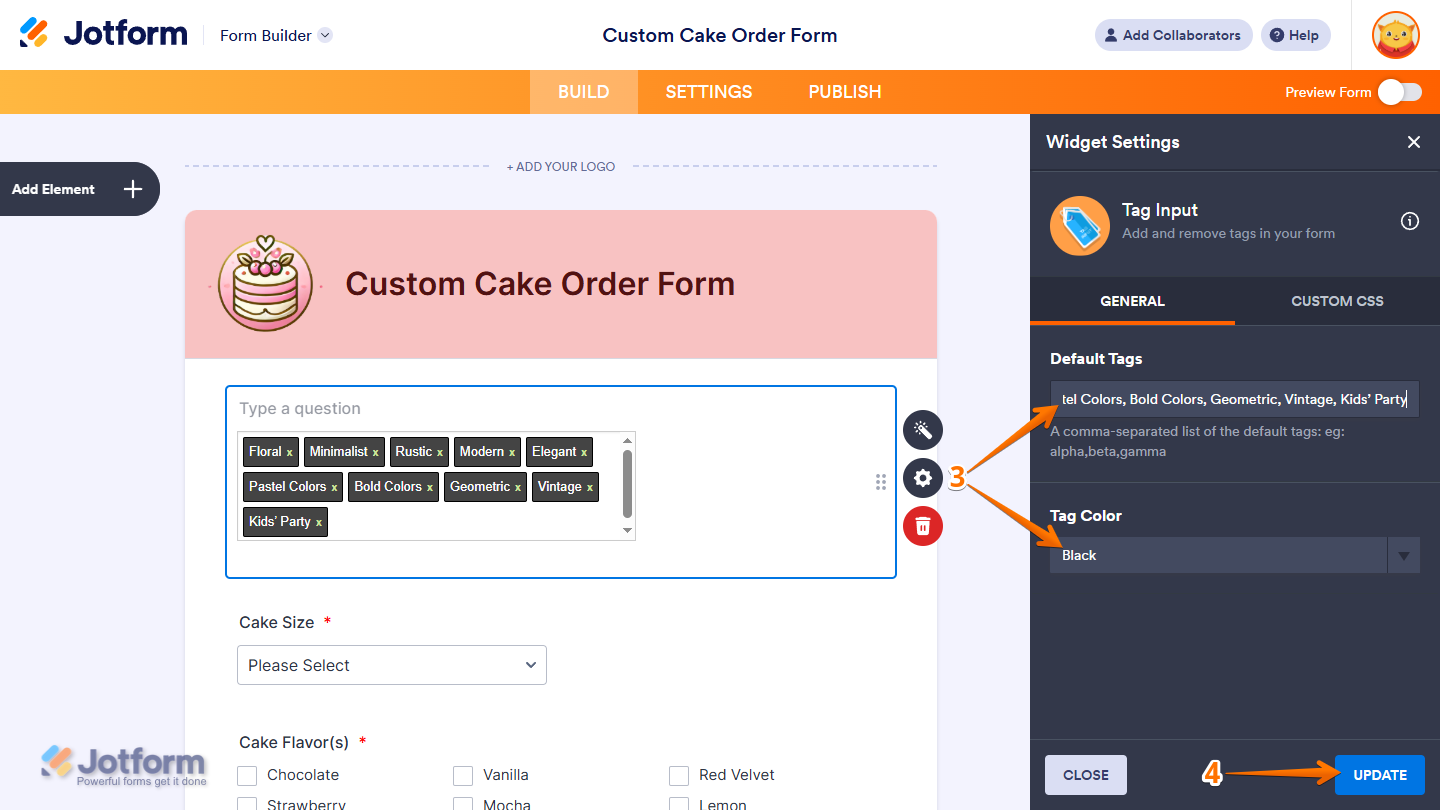Click the Add Collaborators person icon
Image resolution: width=1440 pixels, height=810 pixels.
point(1110,35)
